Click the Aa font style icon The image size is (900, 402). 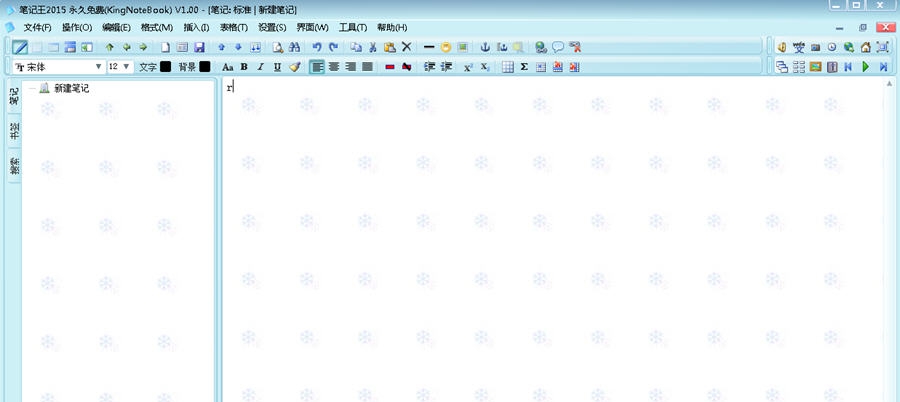coord(227,67)
